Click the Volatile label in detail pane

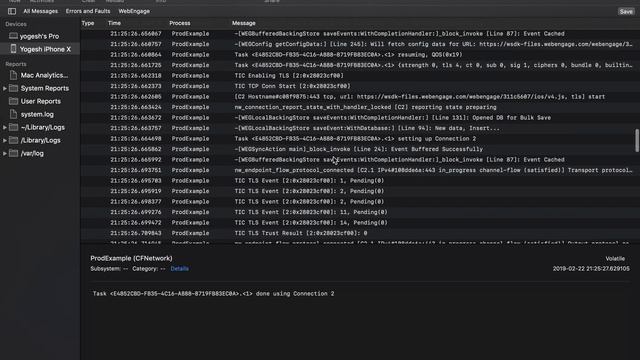click(x=615, y=258)
